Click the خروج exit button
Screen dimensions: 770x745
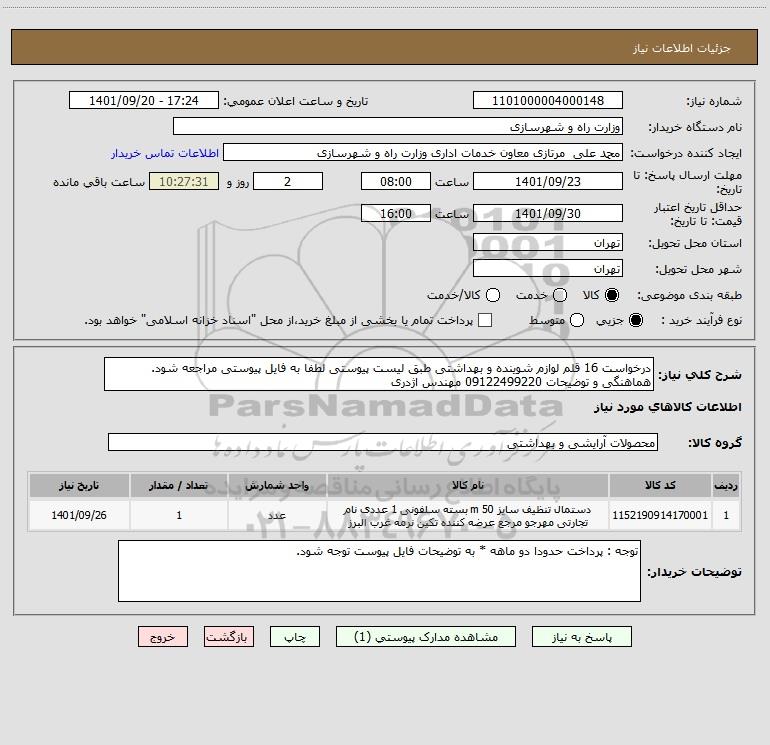coord(163,637)
